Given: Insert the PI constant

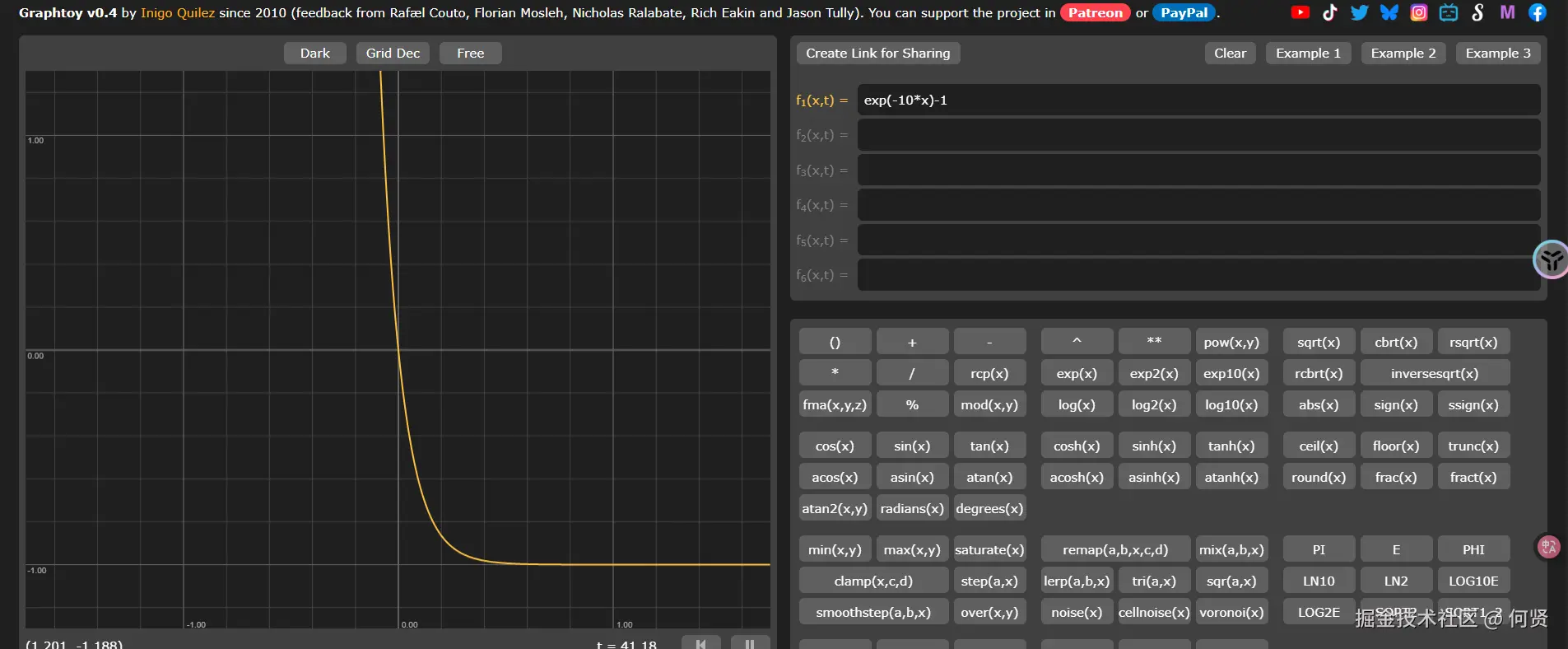Looking at the screenshot, I should tap(1319, 549).
